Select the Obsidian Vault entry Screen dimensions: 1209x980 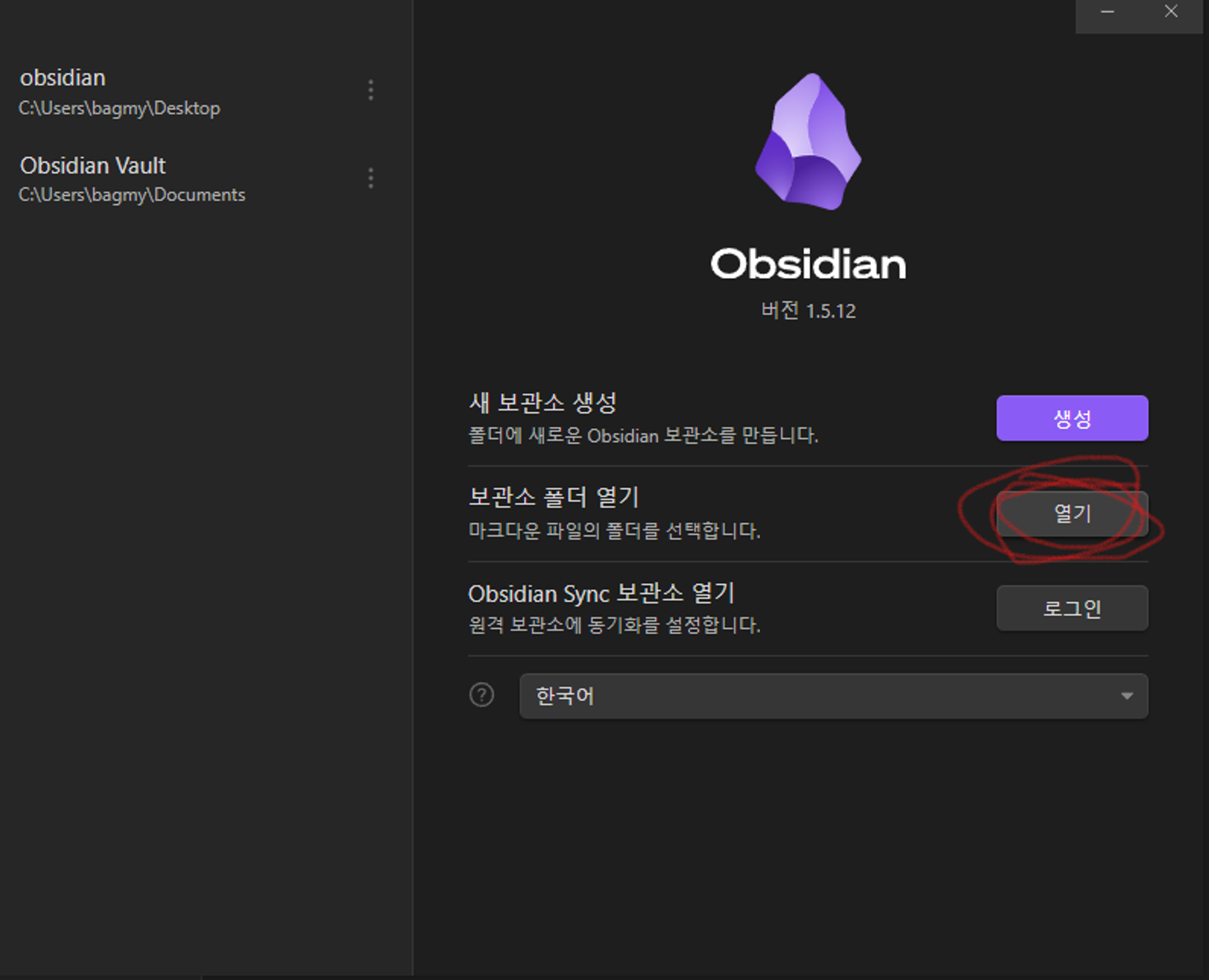coord(93,166)
